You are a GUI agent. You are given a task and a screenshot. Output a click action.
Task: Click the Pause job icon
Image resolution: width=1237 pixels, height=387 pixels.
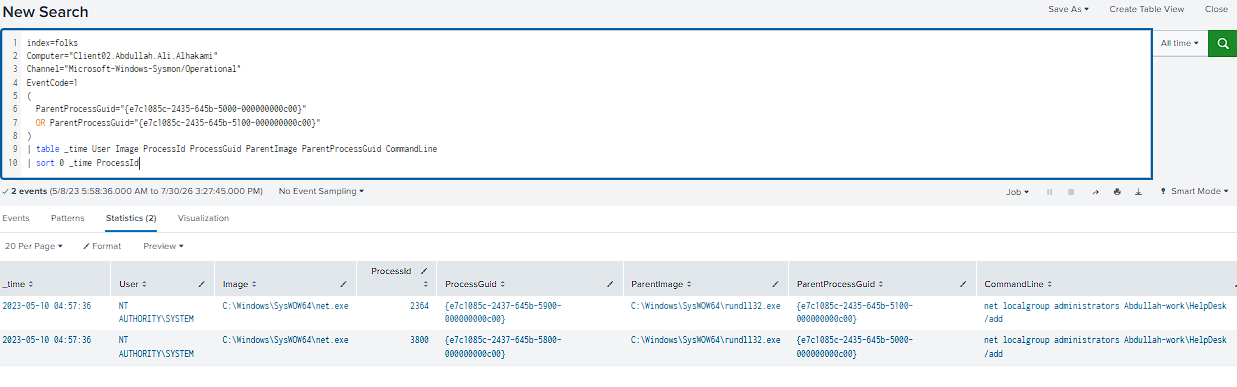[x=1049, y=191]
